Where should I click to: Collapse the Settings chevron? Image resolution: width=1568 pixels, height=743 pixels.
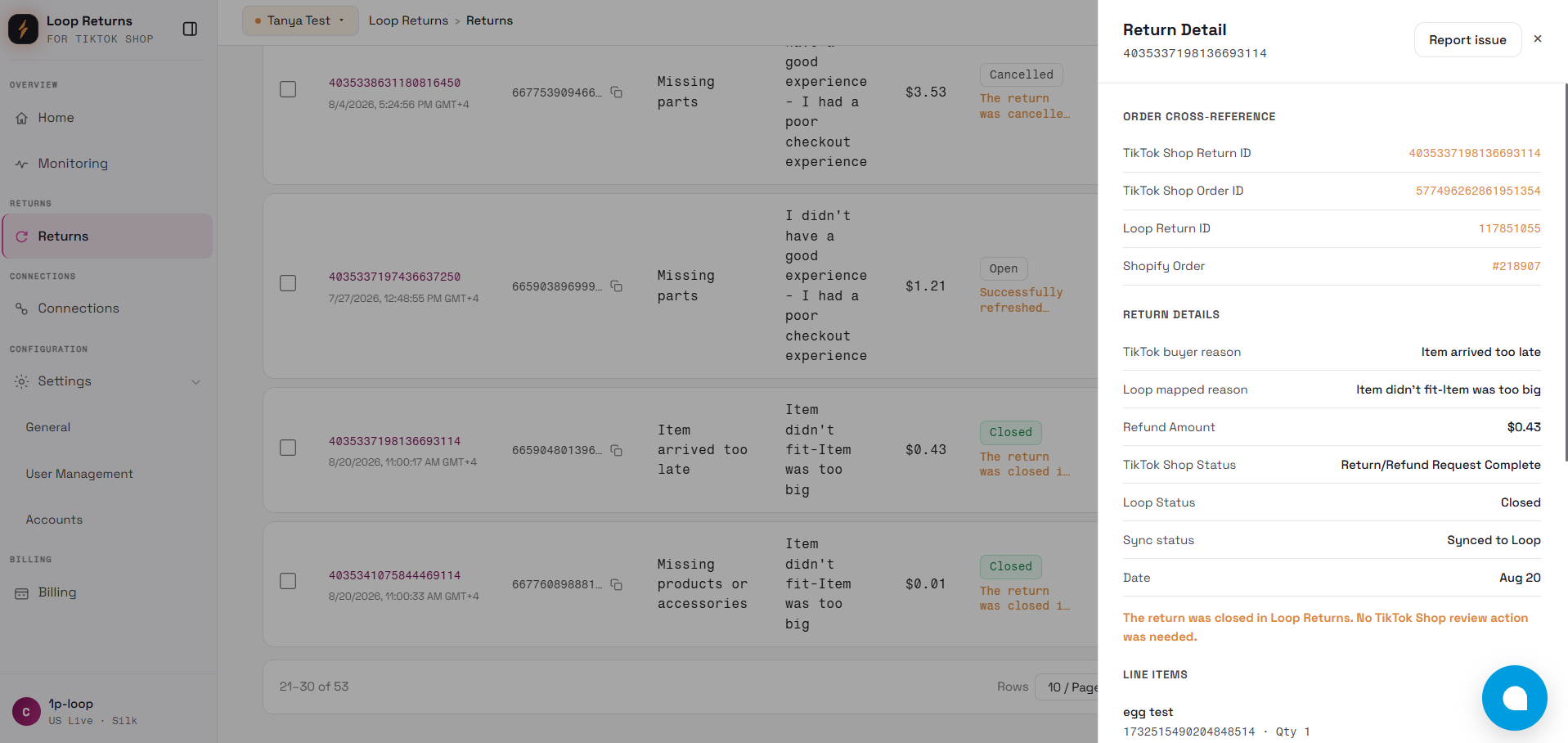click(x=196, y=382)
